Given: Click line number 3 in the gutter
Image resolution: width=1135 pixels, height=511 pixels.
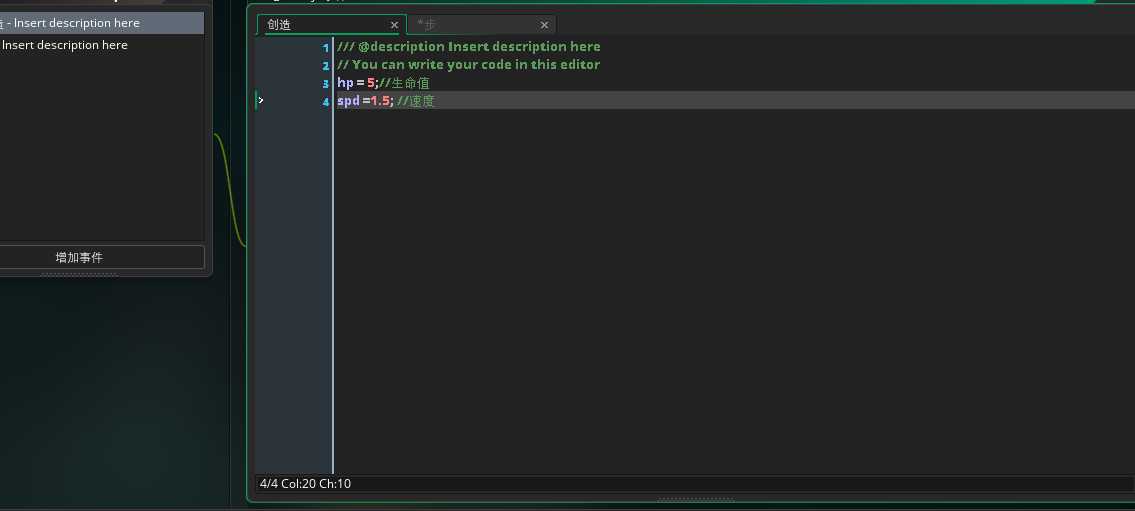Looking at the screenshot, I should point(326,84).
